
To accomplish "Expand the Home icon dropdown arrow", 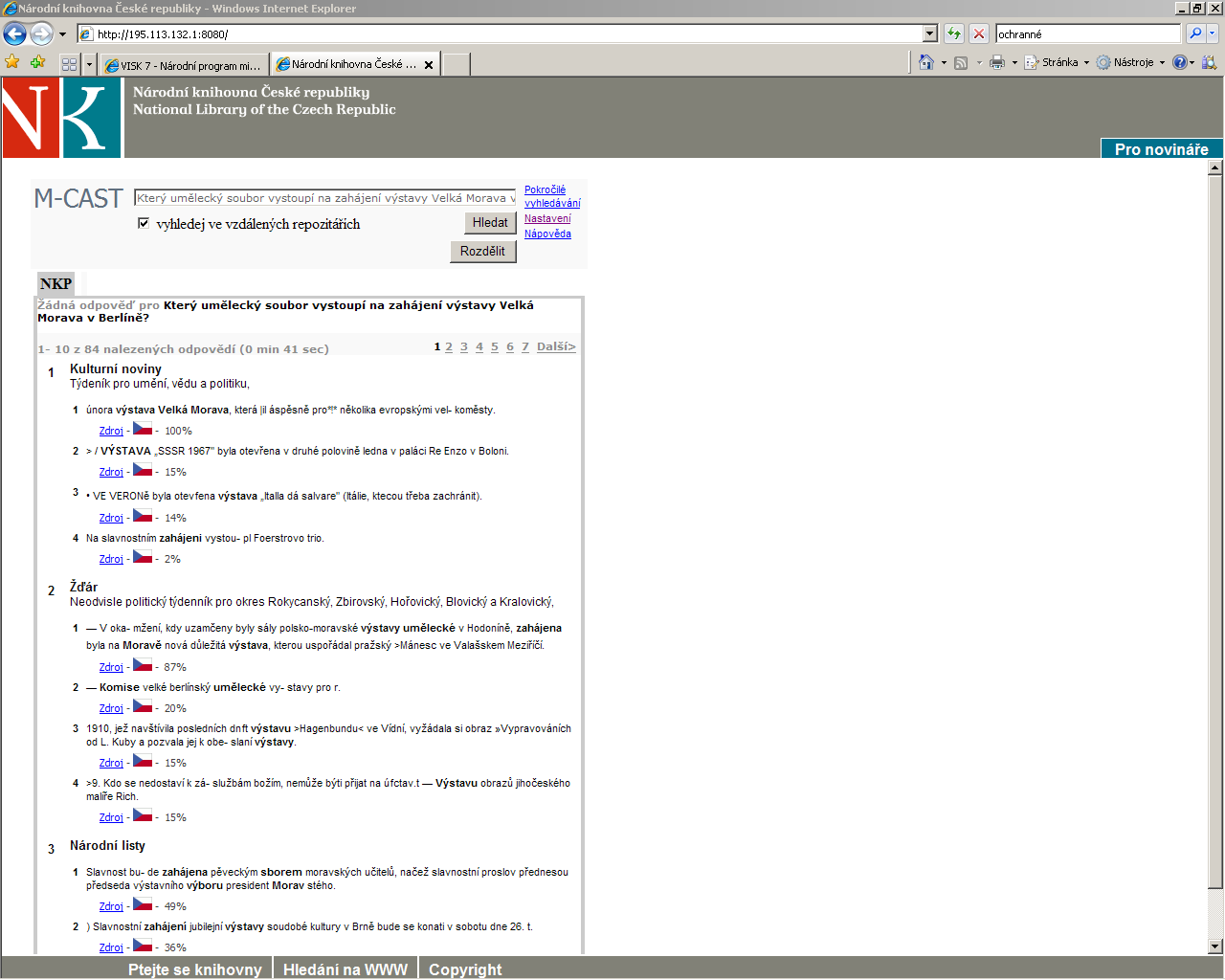I will [x=944, y=63].
